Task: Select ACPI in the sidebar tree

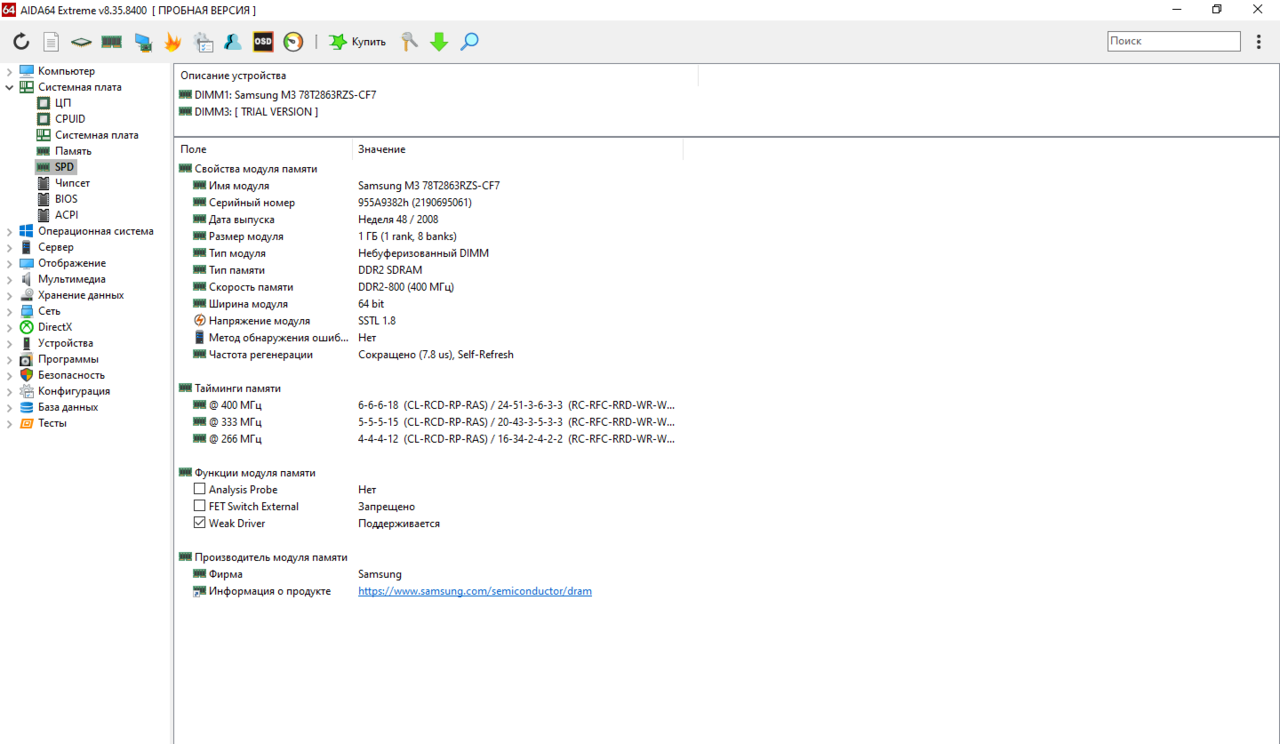Action: point(66,215)
